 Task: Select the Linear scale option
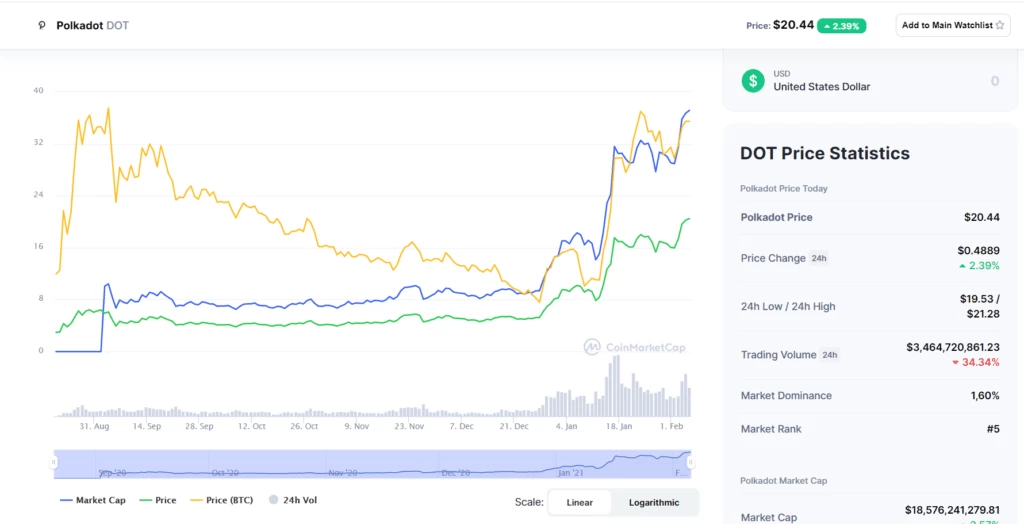[x=580, y=502]
